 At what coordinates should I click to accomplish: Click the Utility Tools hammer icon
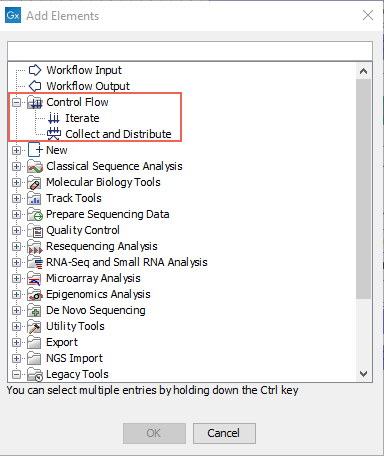[x=34, y=326]
